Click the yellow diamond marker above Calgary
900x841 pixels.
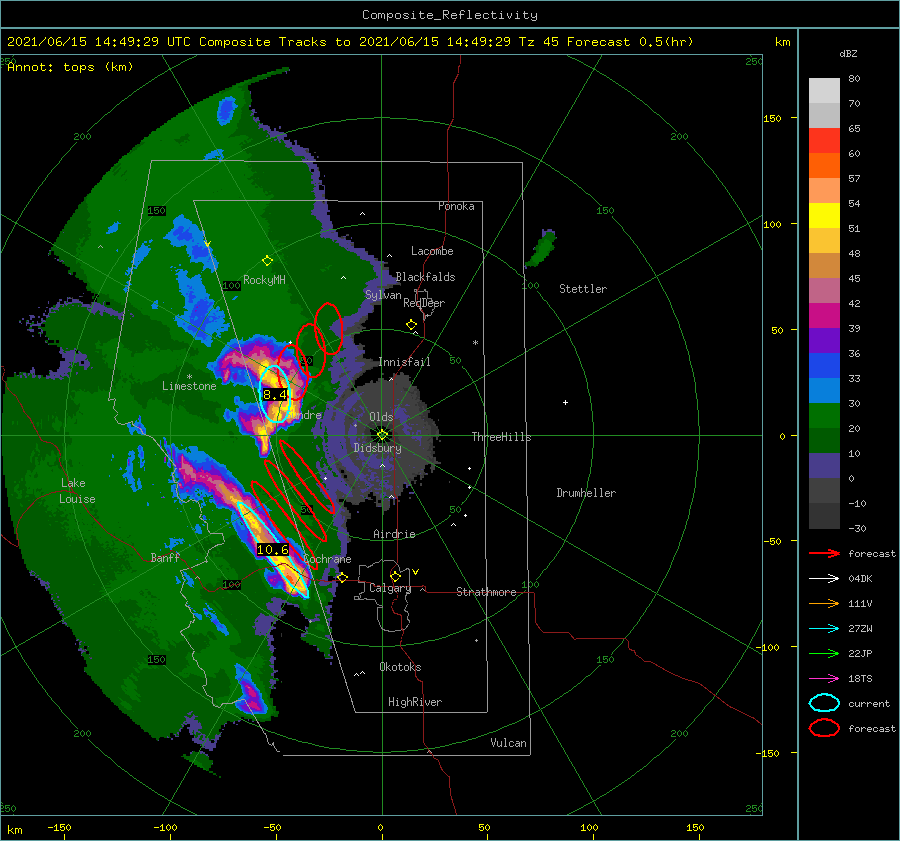[x=395, y=576]
